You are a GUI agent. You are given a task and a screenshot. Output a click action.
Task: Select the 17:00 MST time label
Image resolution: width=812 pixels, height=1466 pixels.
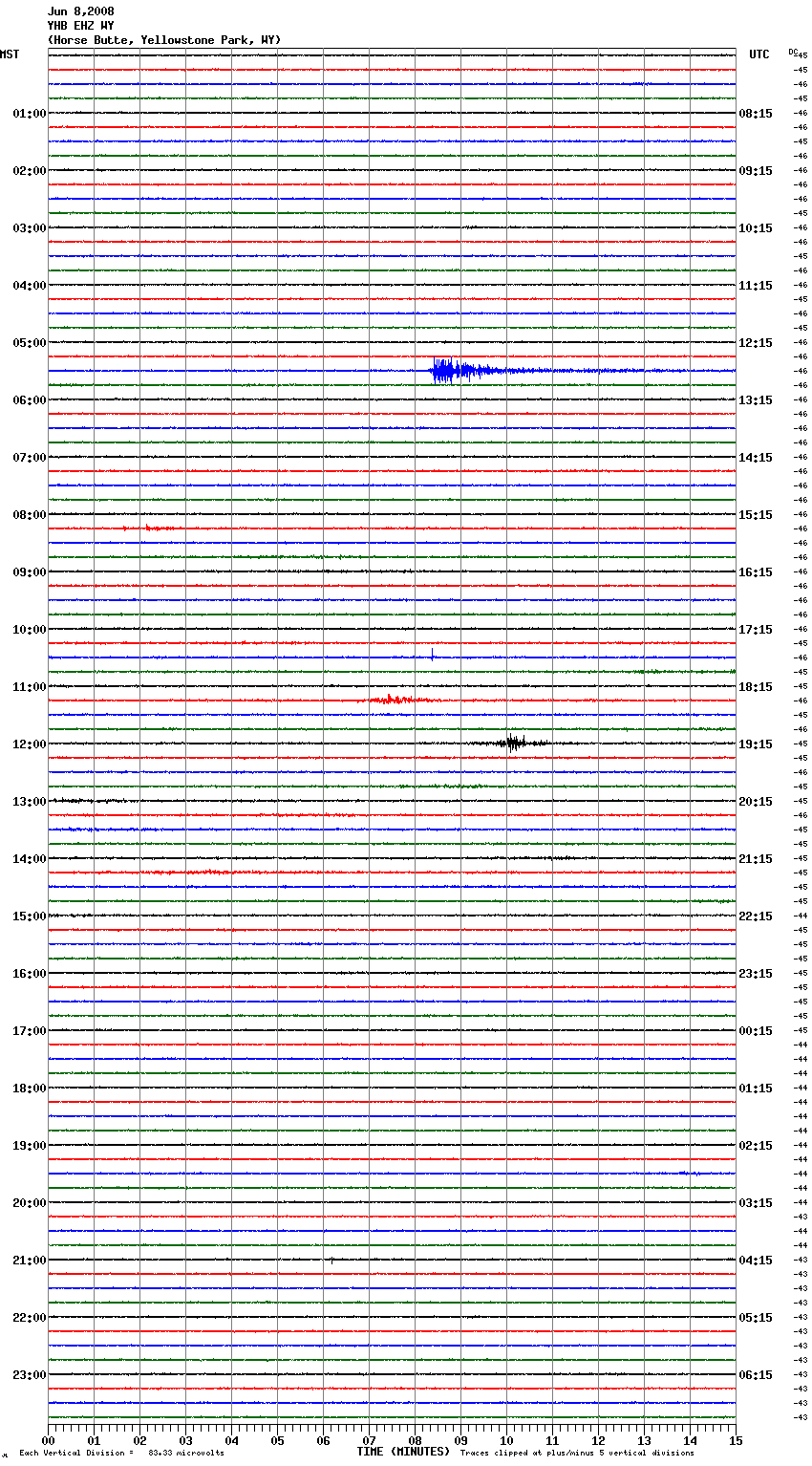pyautogui.click(x=29, y=1031)
